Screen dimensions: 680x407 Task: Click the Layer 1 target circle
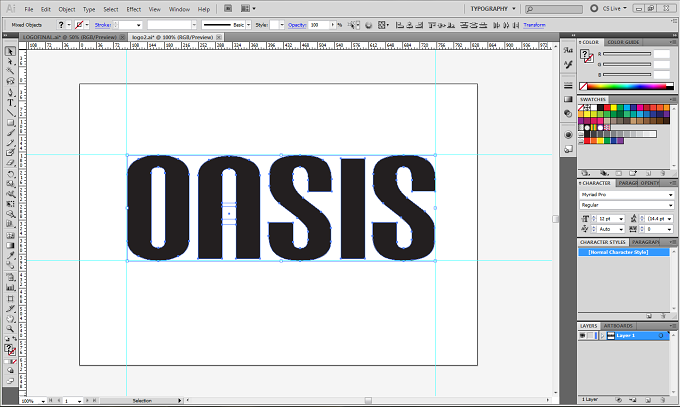click(661, 336)
